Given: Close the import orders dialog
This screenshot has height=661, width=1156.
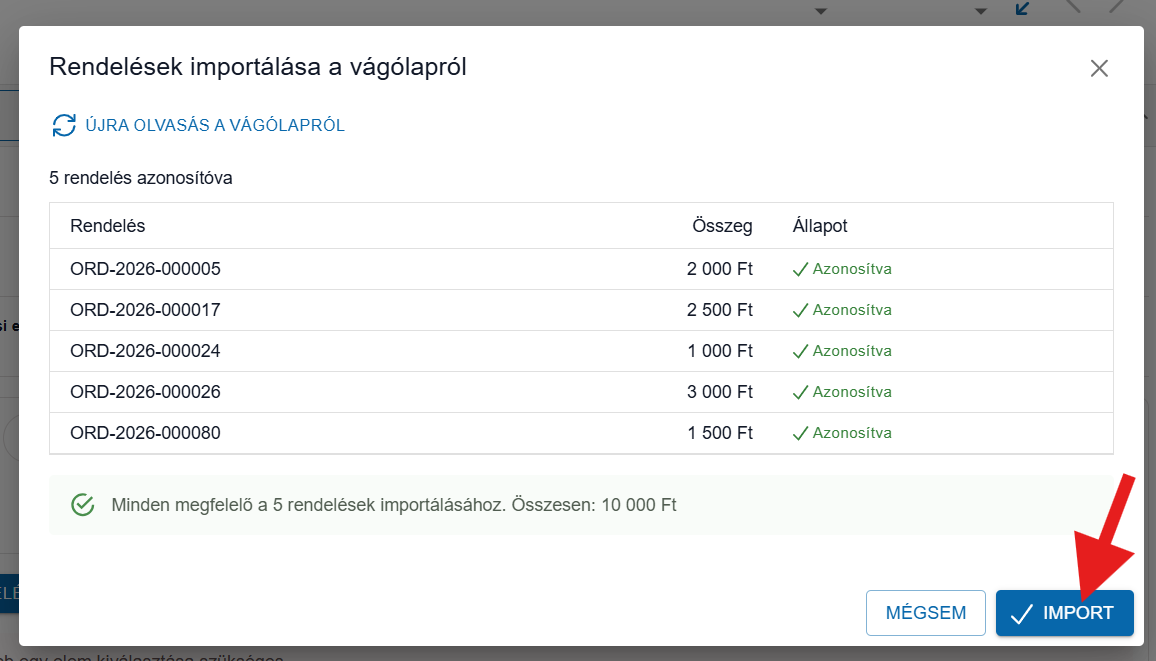Looking at the screenshot, I should (x=1099, y=68).
